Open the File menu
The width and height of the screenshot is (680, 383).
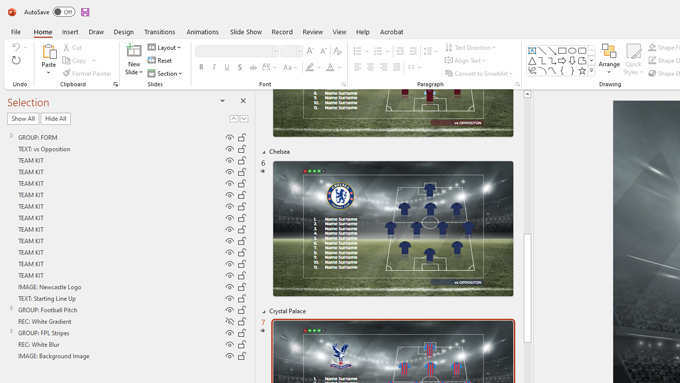point(16,32)
